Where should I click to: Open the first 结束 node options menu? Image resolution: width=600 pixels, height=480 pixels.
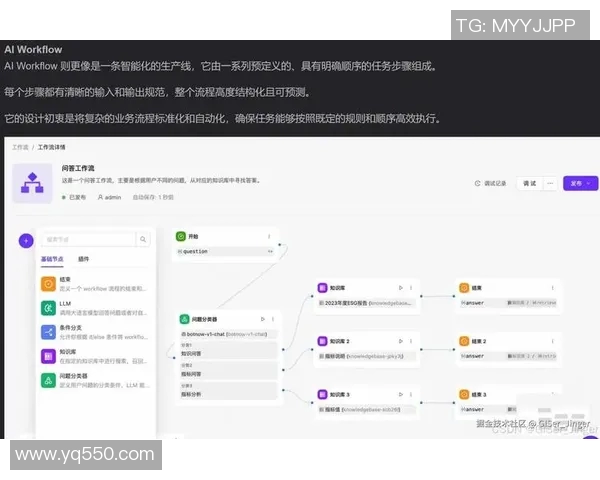[553, 287]
